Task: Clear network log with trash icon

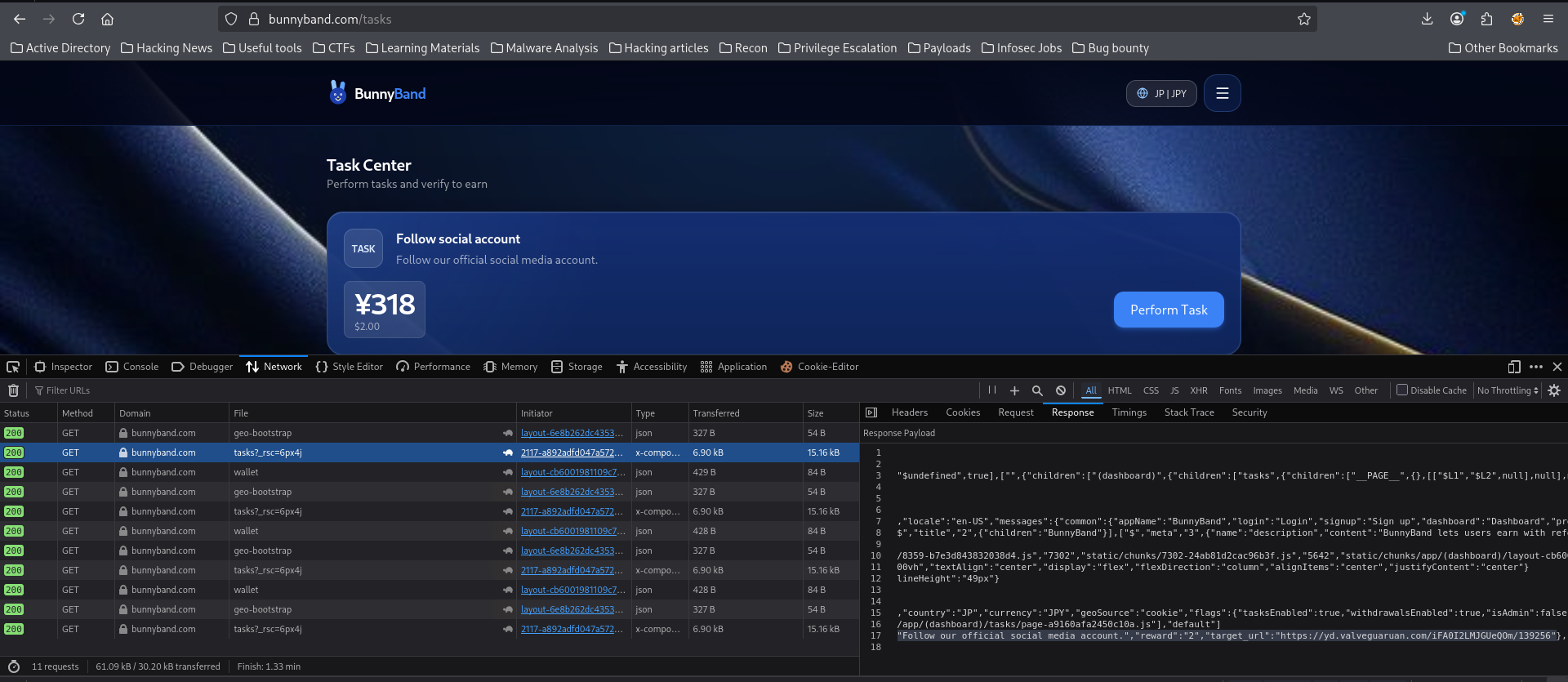Action: click(x=13, y=390)
